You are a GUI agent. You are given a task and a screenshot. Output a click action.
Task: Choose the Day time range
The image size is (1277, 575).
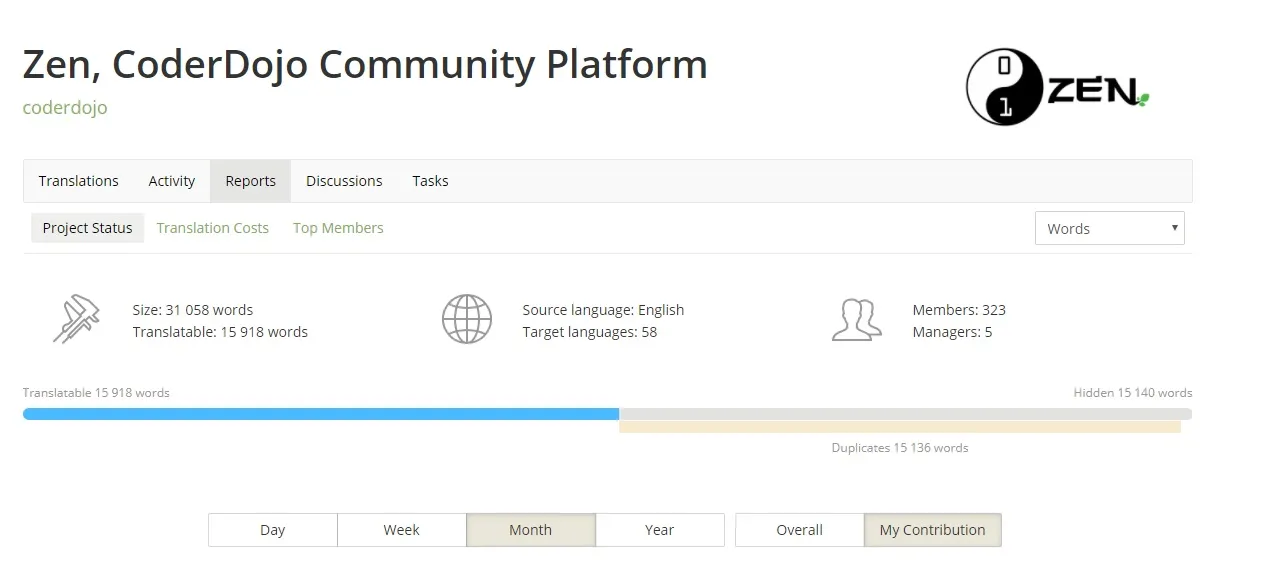coord(273,530)
